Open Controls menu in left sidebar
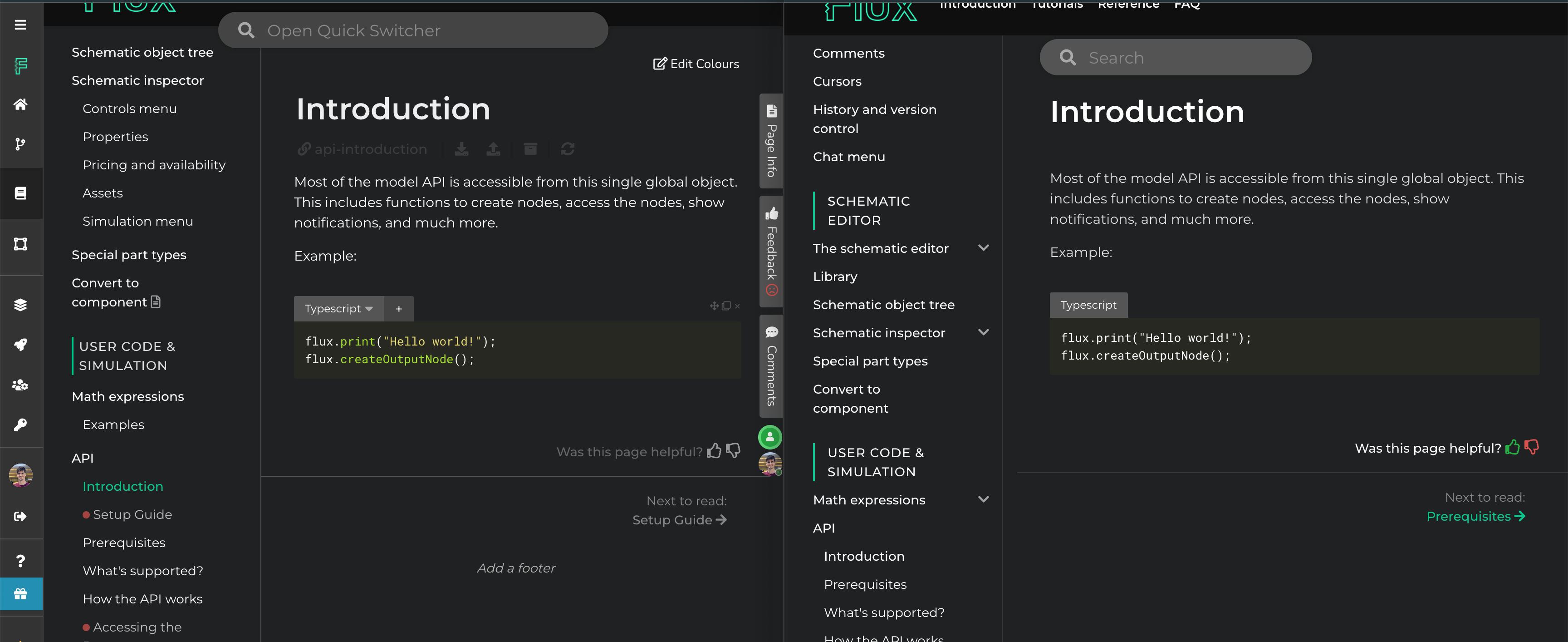Image resolution: width=1568 pixels, height=642 pixels. [130, 109]
